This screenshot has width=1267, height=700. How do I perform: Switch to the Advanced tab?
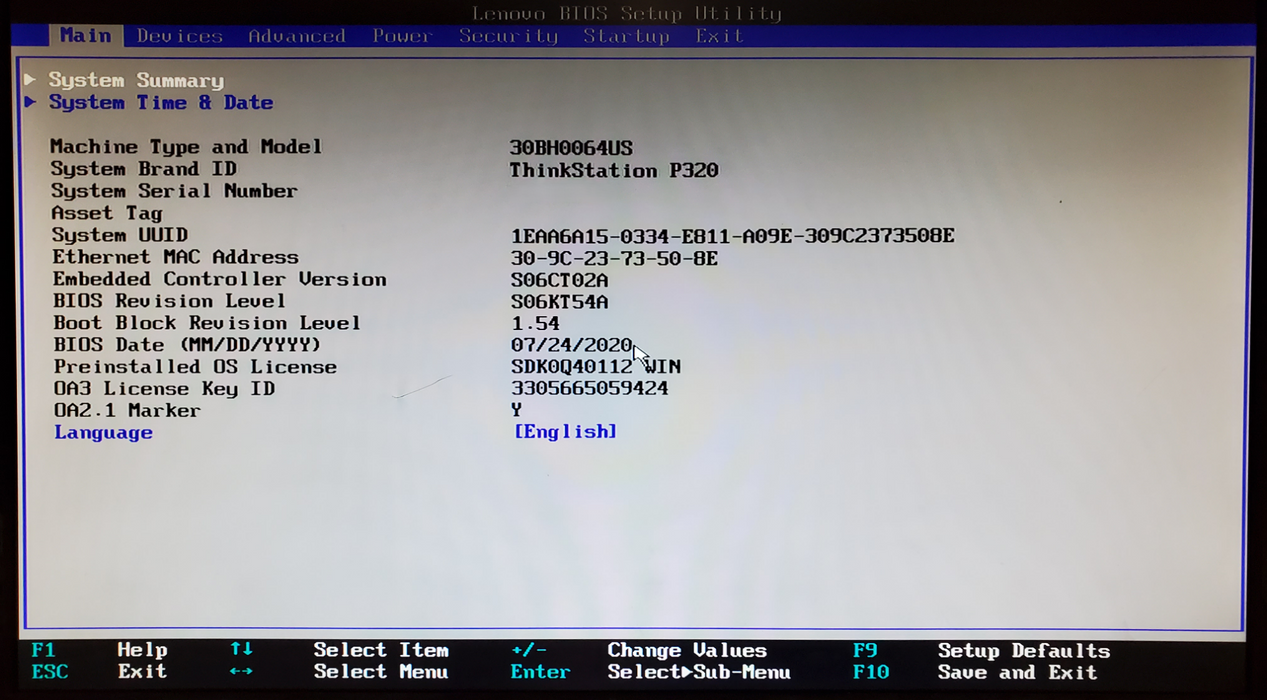297,36
